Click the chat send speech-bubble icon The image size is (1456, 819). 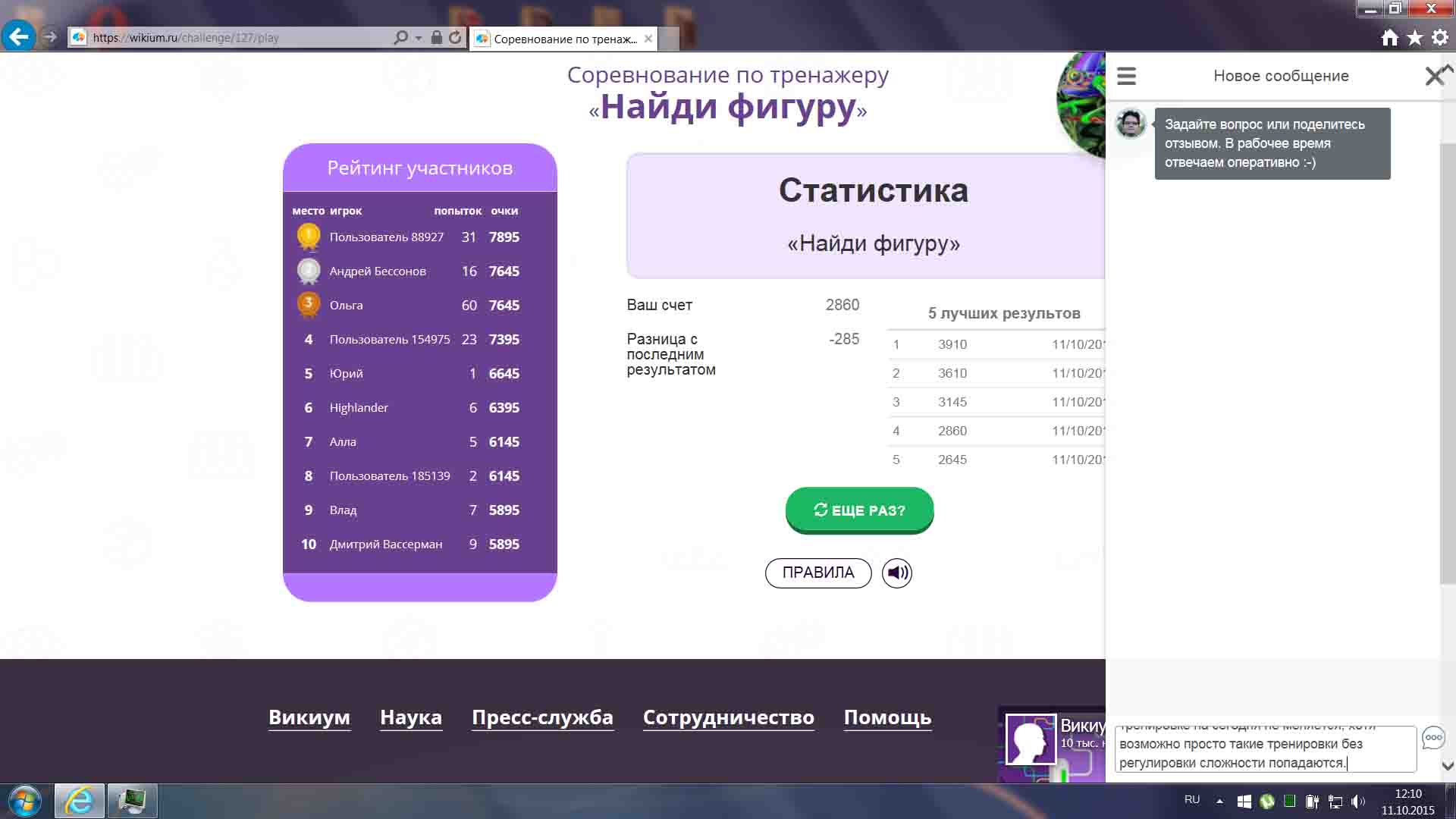pos(1432,738)
